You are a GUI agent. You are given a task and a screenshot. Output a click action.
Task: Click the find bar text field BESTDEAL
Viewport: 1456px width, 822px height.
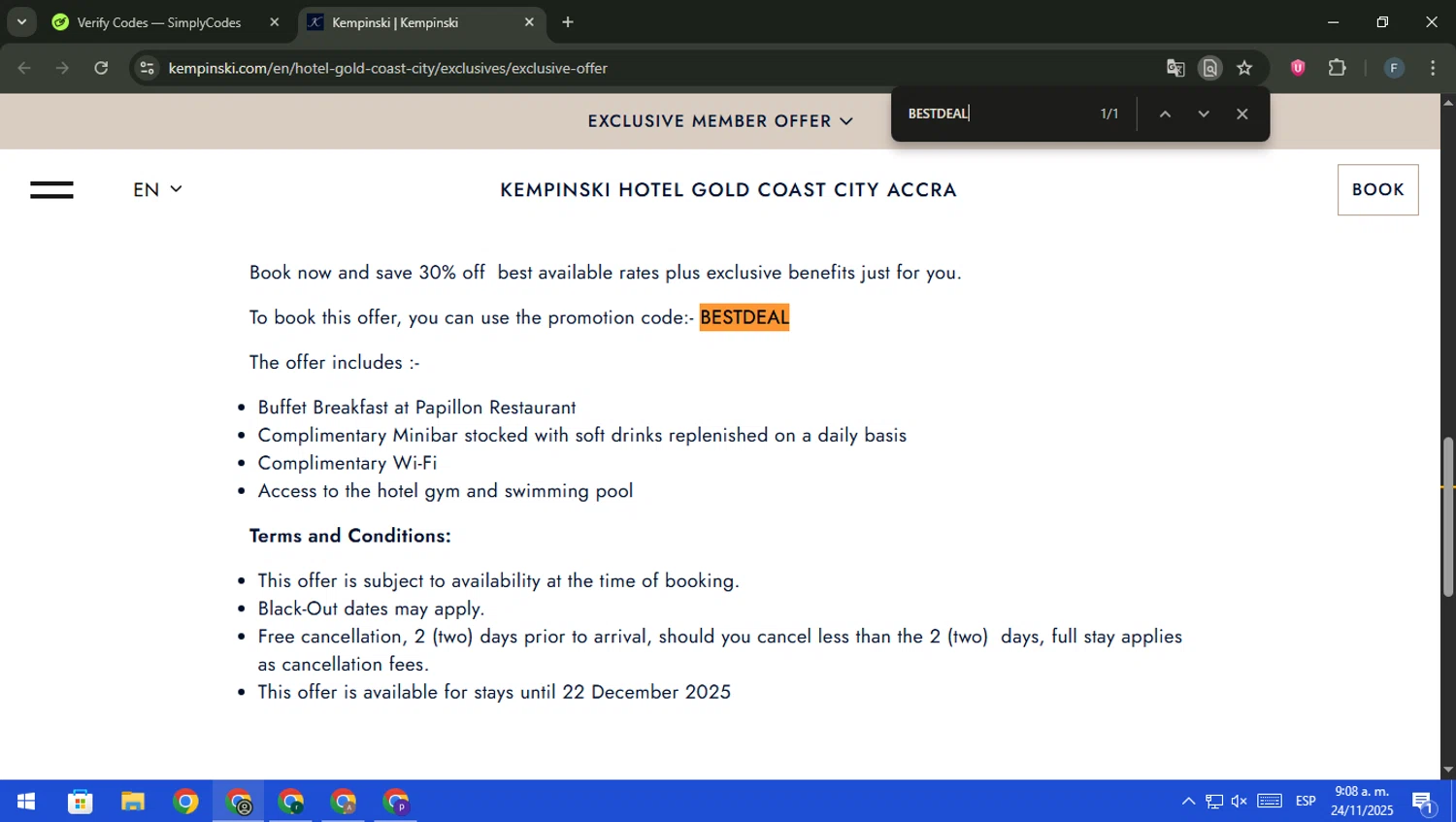point(992,114)
